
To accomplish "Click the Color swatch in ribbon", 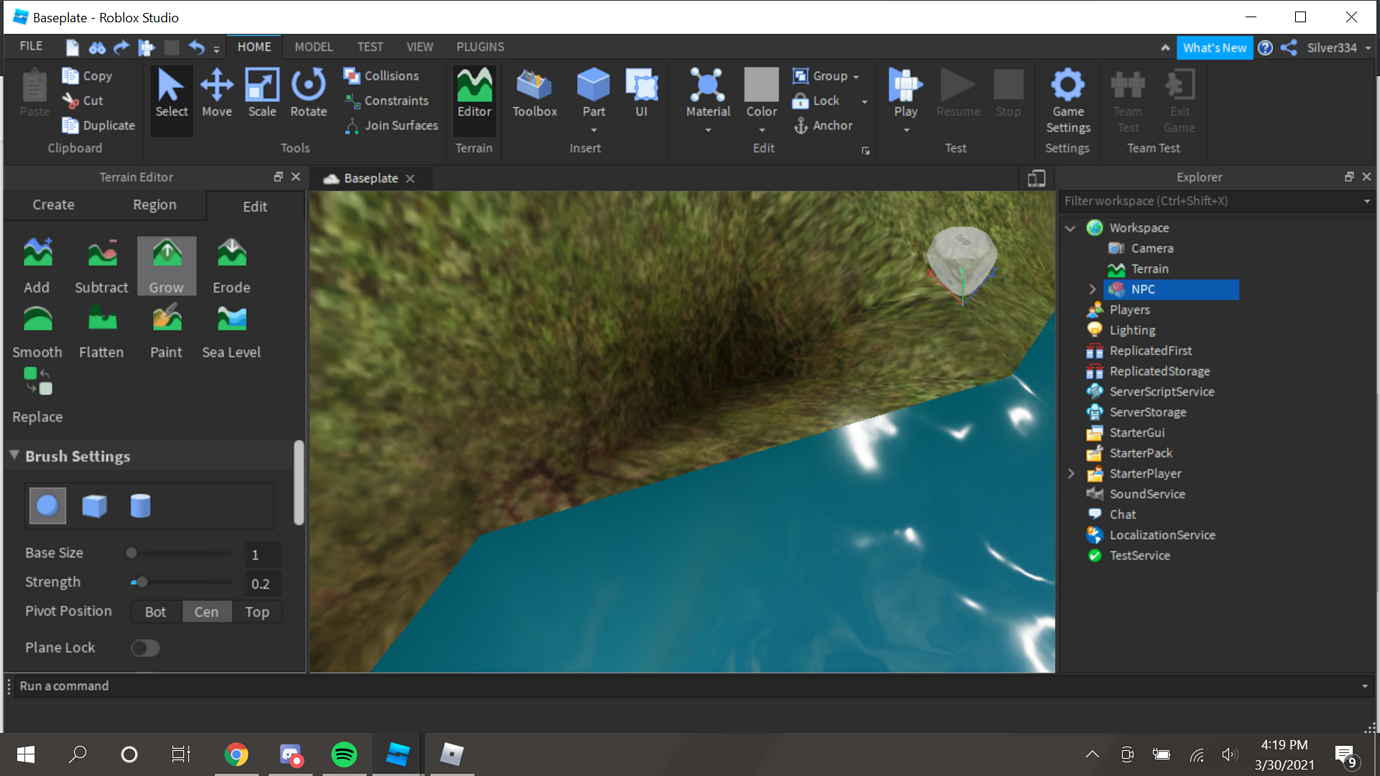I will (761, 85).
